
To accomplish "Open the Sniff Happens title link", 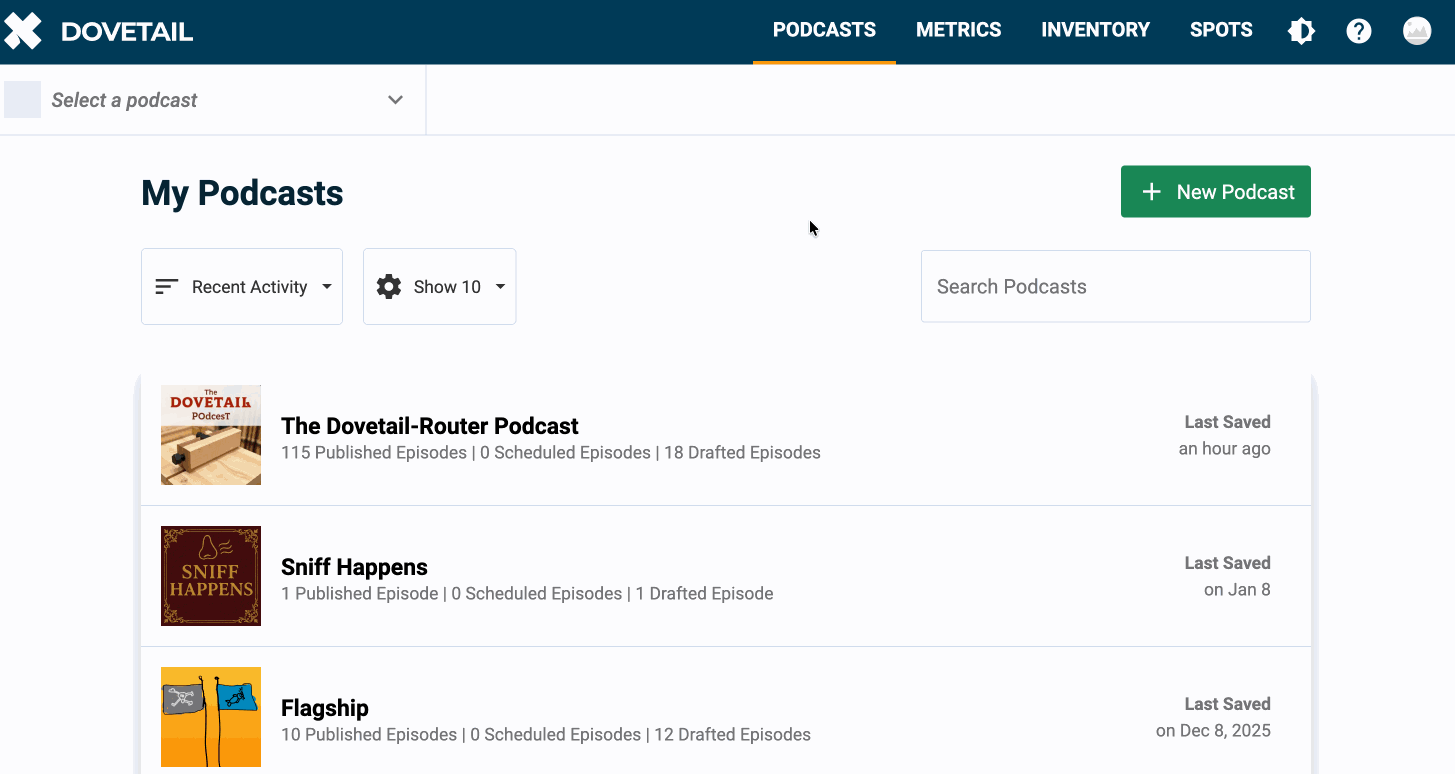I will 354,567.
